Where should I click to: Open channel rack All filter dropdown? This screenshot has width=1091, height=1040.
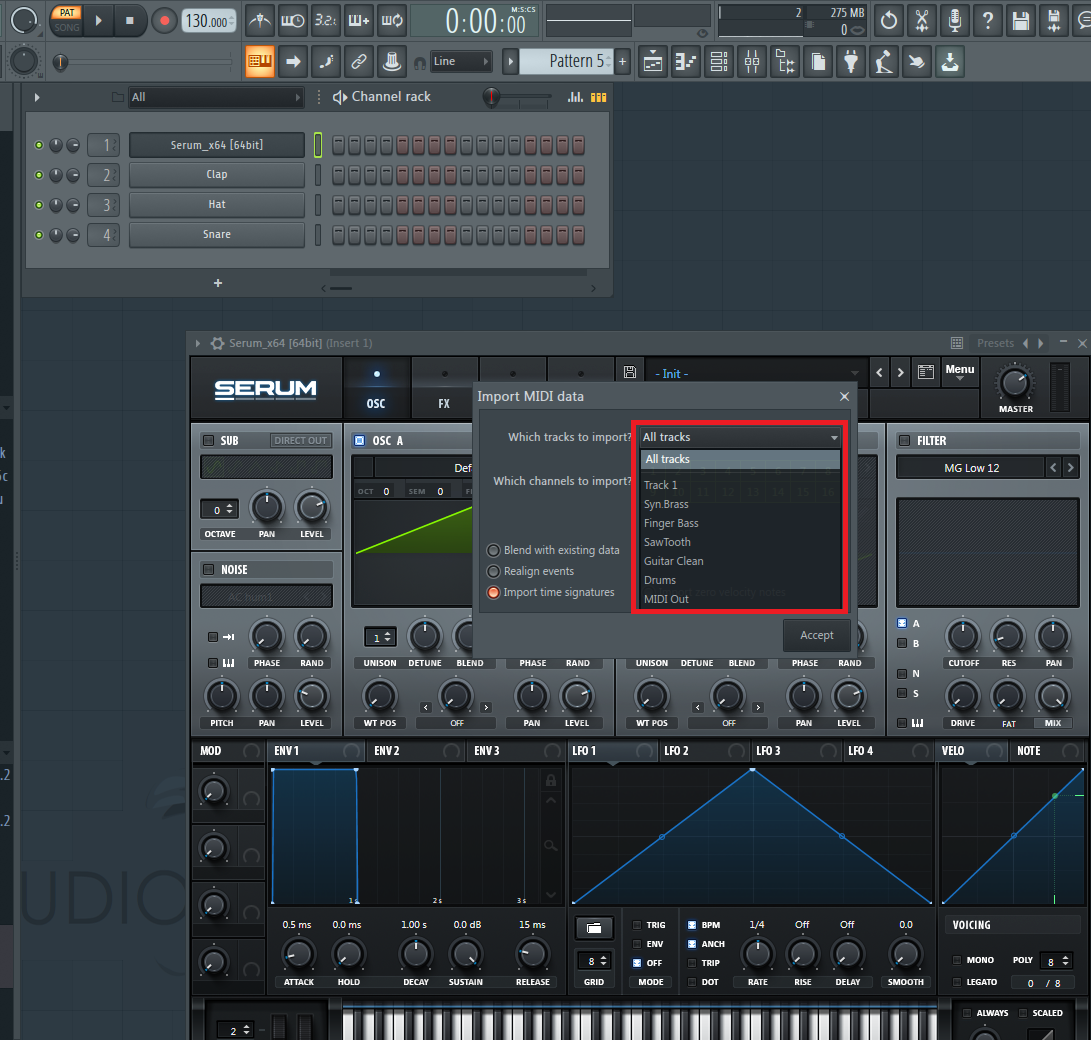(x=216, y=97)
